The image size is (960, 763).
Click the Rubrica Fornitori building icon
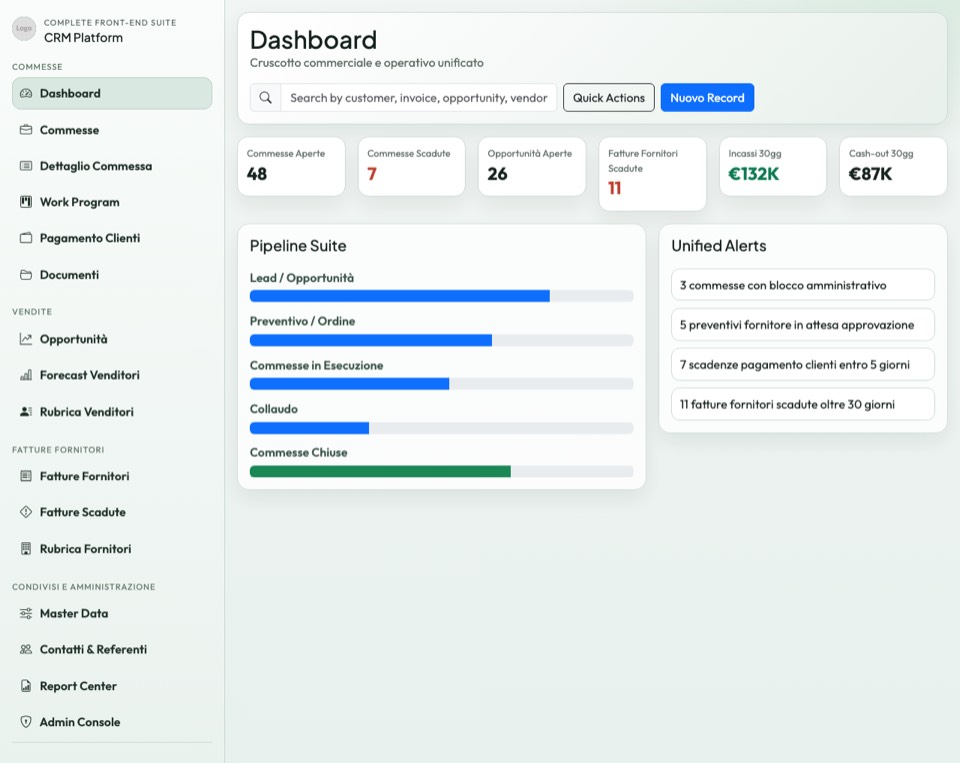(26, 549)
